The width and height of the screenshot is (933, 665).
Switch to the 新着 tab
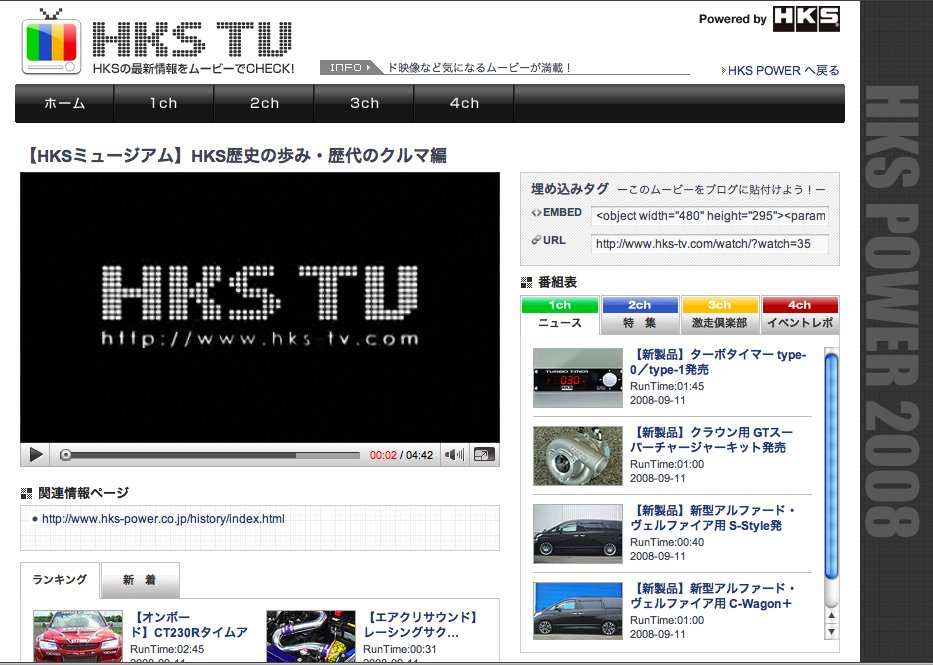140,580
